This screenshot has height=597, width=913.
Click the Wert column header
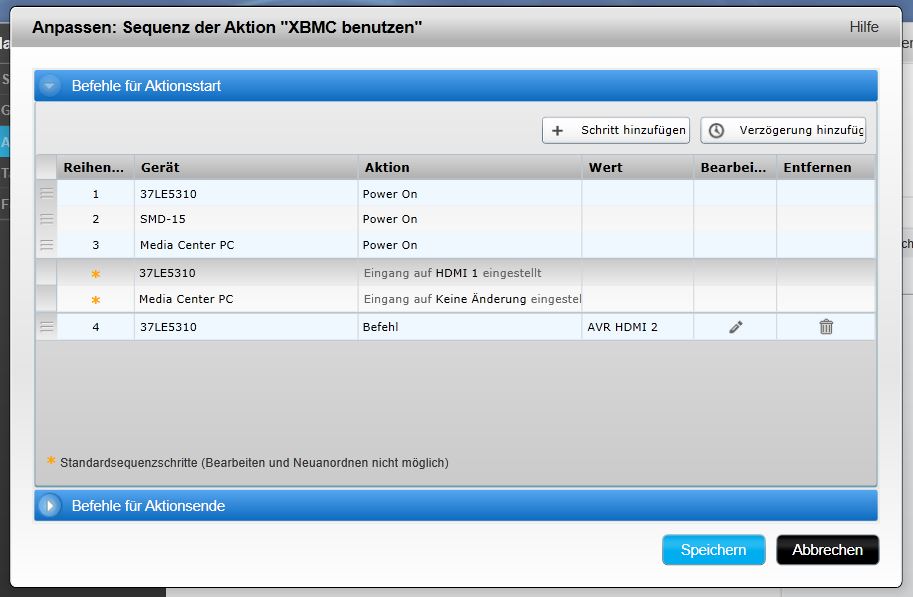[x=637, y=168]
